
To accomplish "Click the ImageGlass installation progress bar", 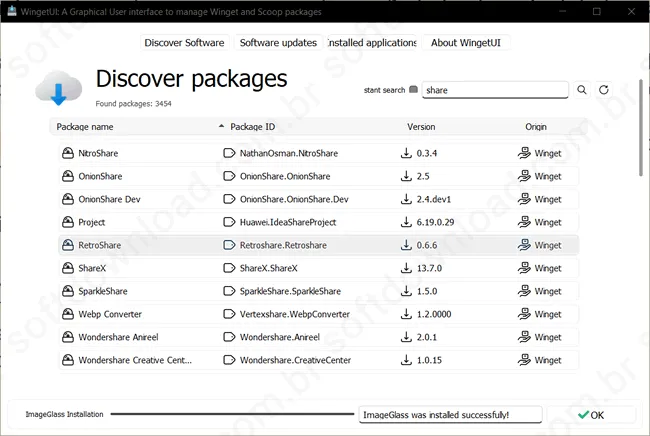I will (232, 414).
